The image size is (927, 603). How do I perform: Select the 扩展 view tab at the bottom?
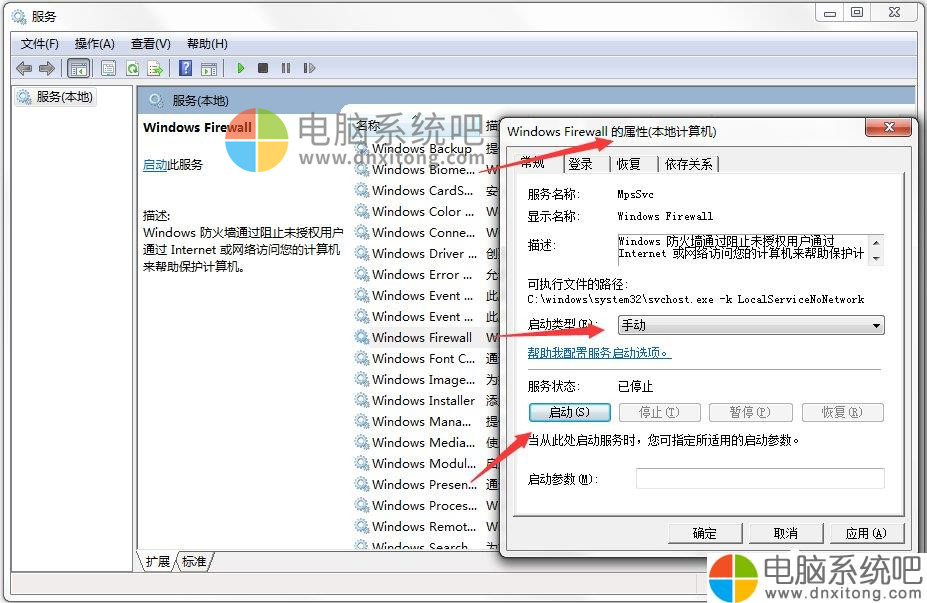point(157,561)
